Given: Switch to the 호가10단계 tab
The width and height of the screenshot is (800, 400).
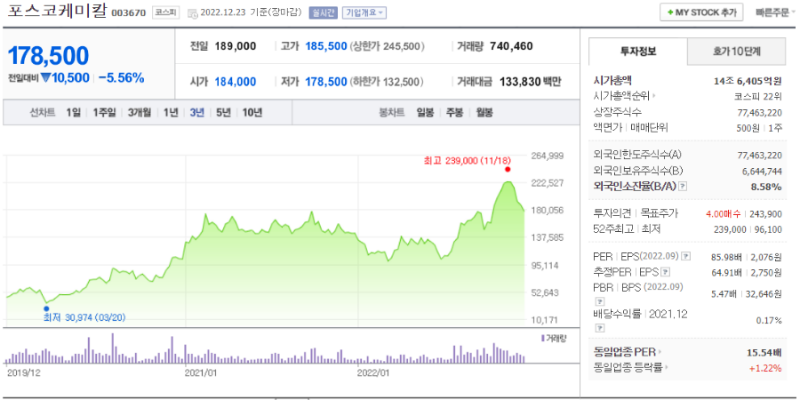Looking at the screenshot, I should coord(736,51).
